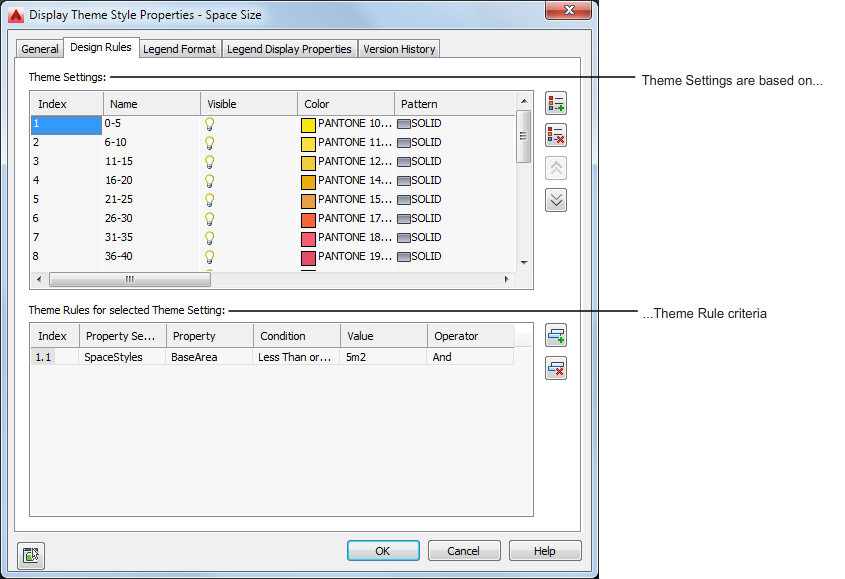Click SOLID pattern icon for 6-10
Image resolution: width=845 pixels, height=579 pixels.
[404, 143]
